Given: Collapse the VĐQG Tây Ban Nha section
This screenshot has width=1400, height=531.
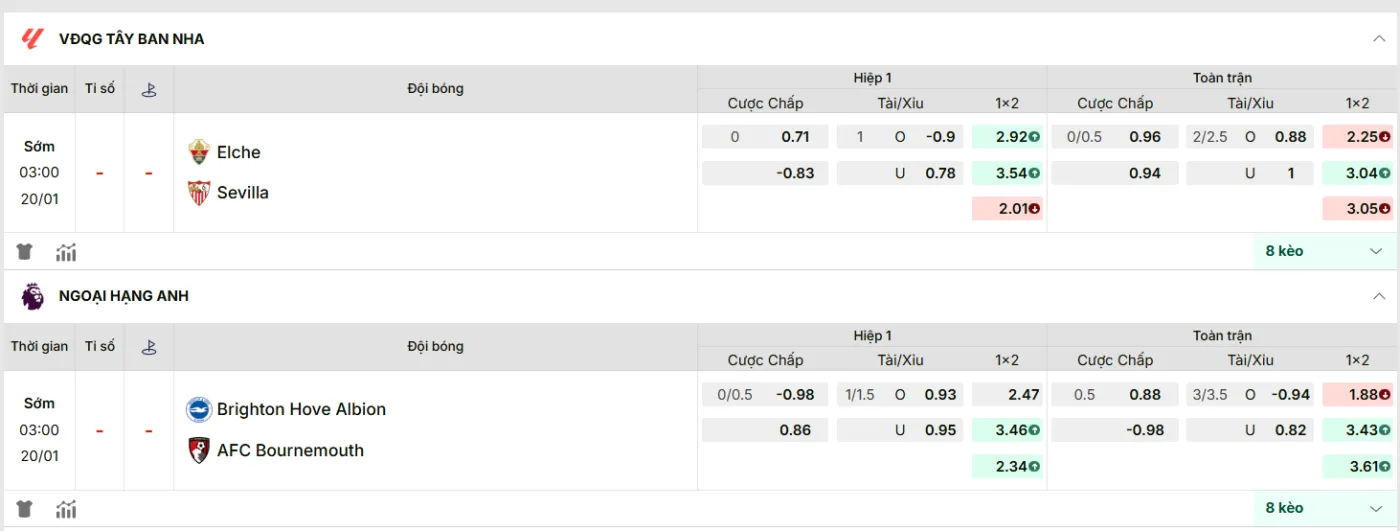Looking at the screenshot, I should coord(1378,39).
